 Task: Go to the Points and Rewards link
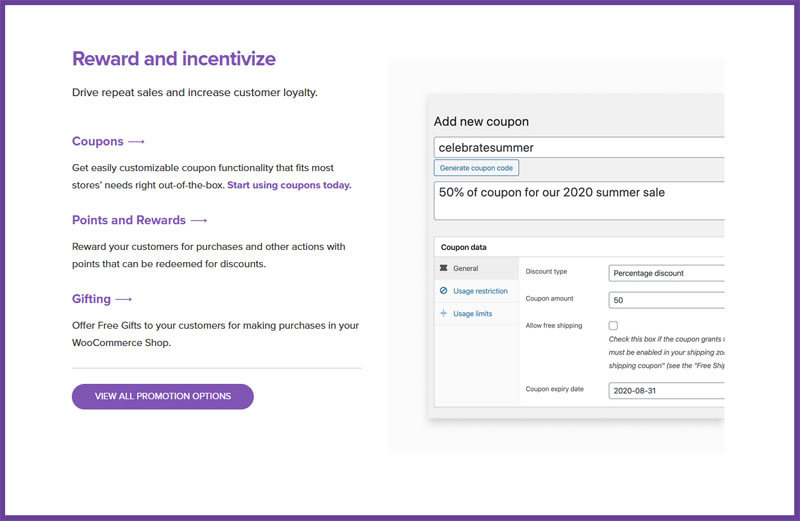pos(129,220)
